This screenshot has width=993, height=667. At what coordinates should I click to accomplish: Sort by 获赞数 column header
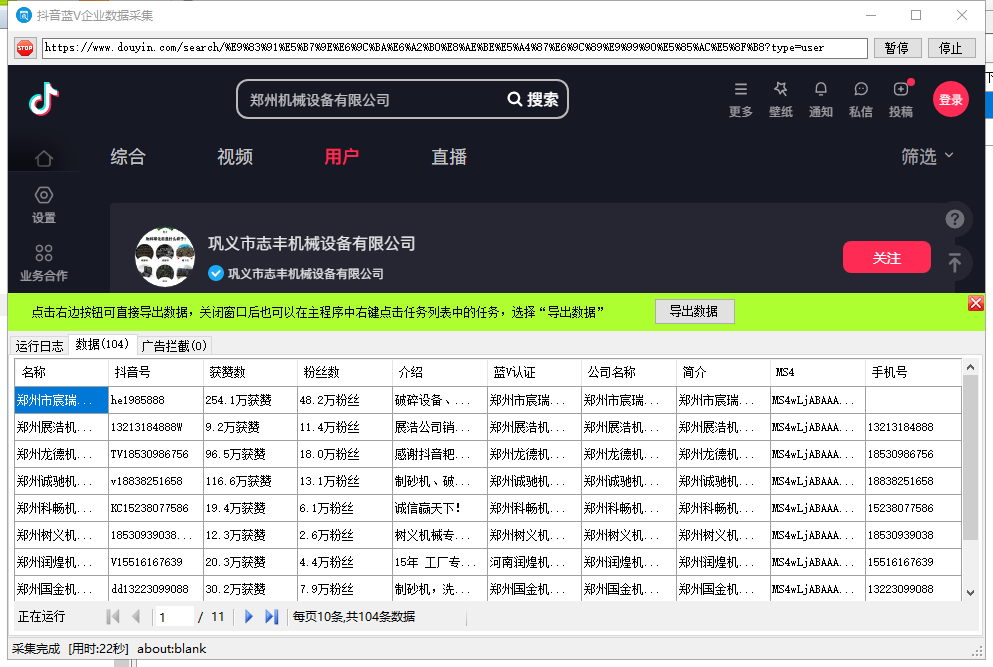point(250,372)
